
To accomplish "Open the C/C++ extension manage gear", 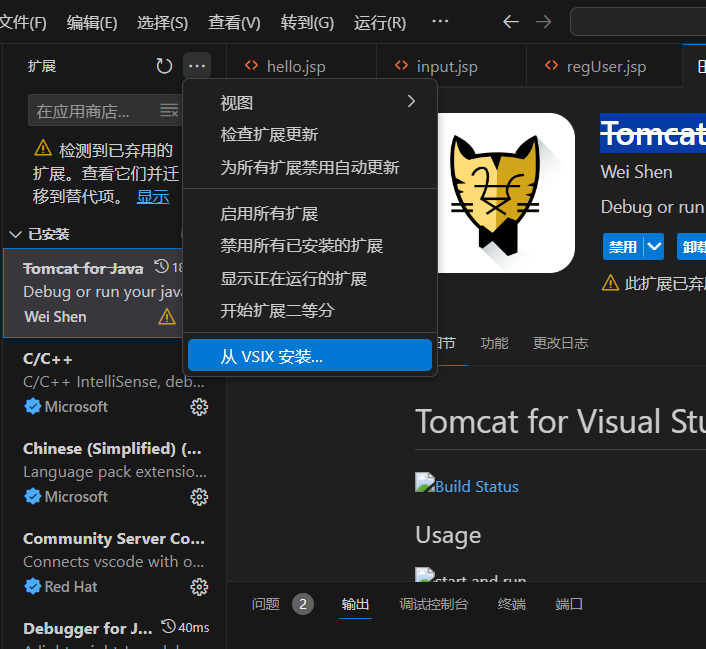I will [199, 407].
